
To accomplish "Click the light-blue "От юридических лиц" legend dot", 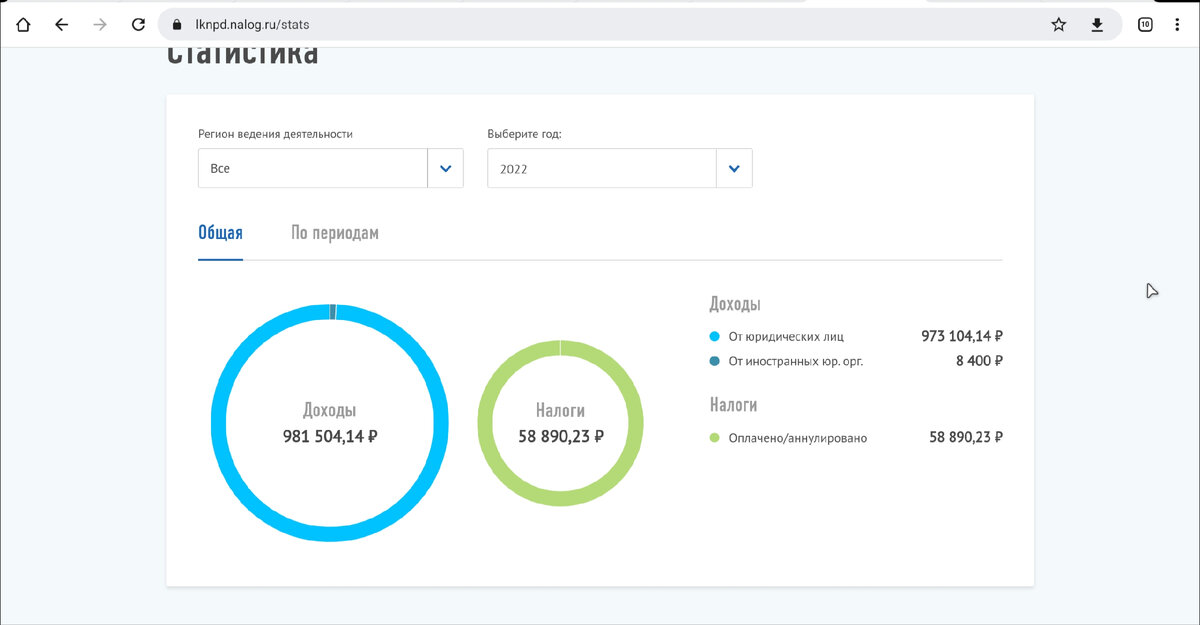I will tap(714, 336).
